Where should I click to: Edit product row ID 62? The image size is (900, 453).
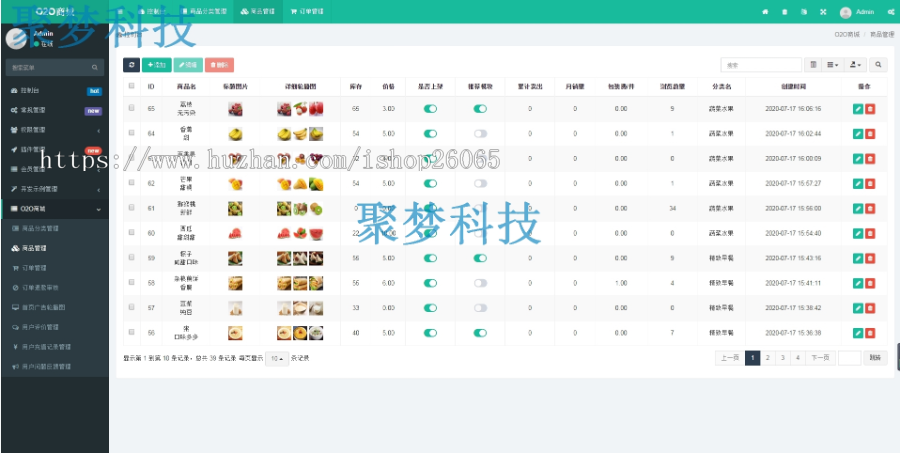point(858,183)
